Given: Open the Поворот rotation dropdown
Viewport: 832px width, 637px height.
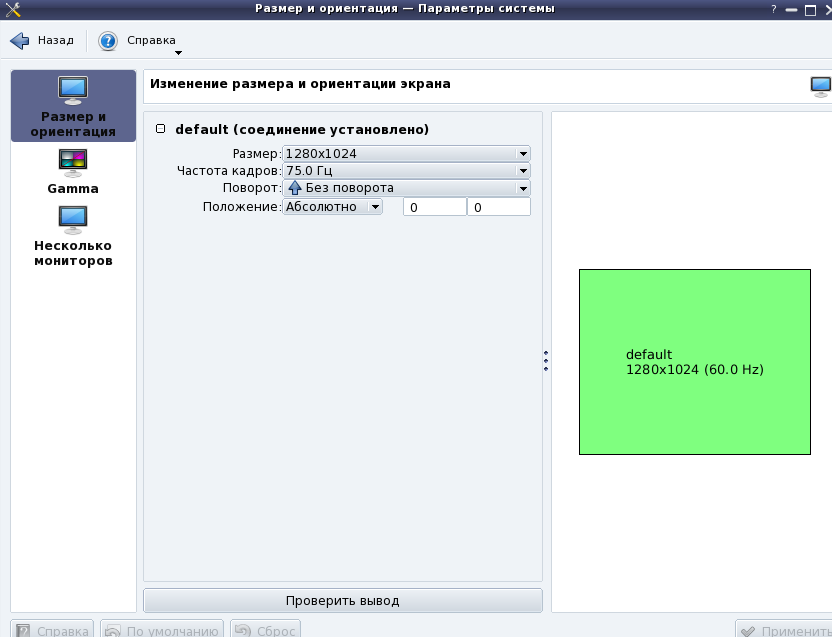Looking at the screenshot, I should [x=406, y=188].
